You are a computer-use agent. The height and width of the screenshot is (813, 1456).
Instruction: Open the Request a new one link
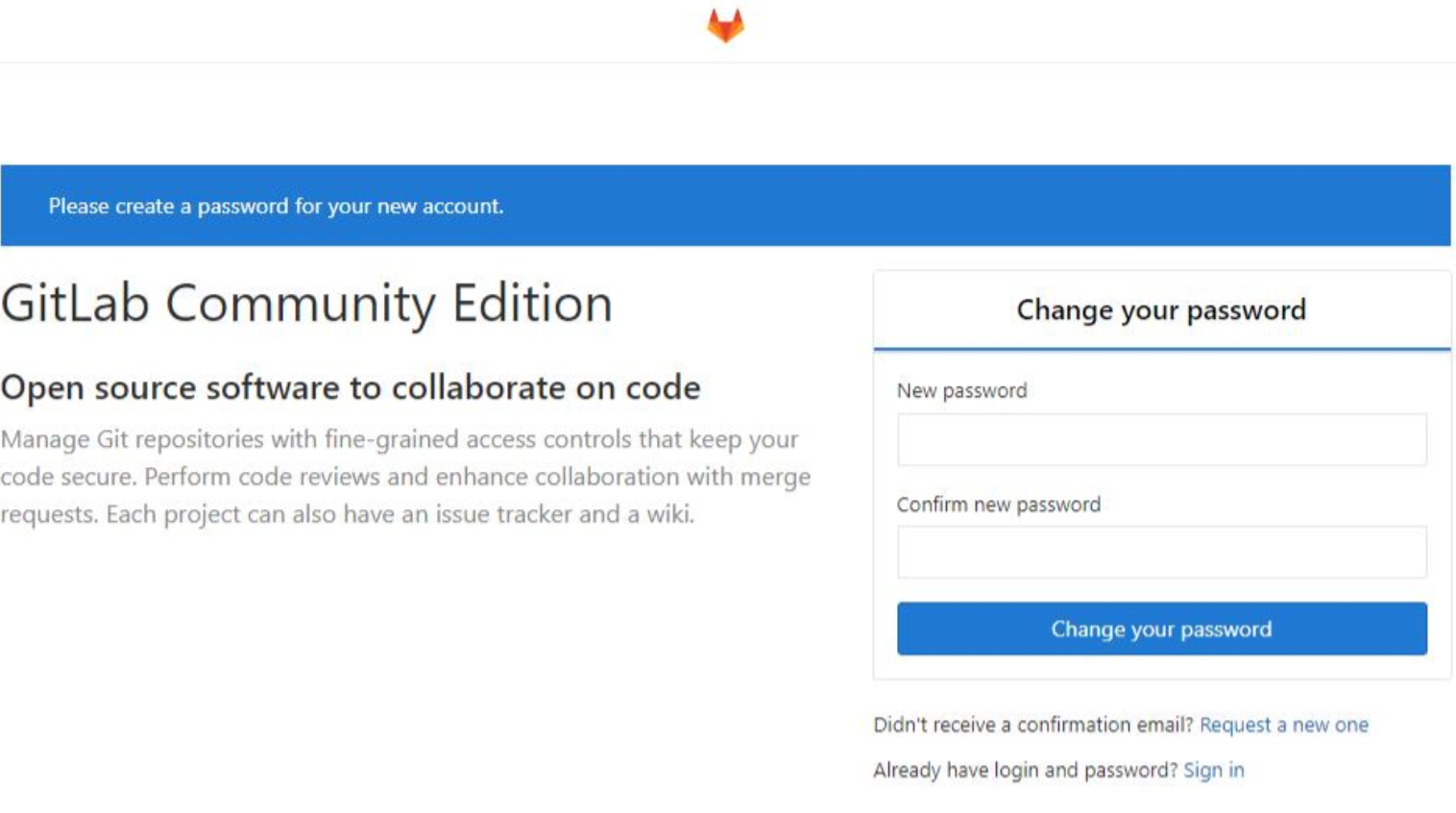pyautogui.click(x=1283, y=725)
